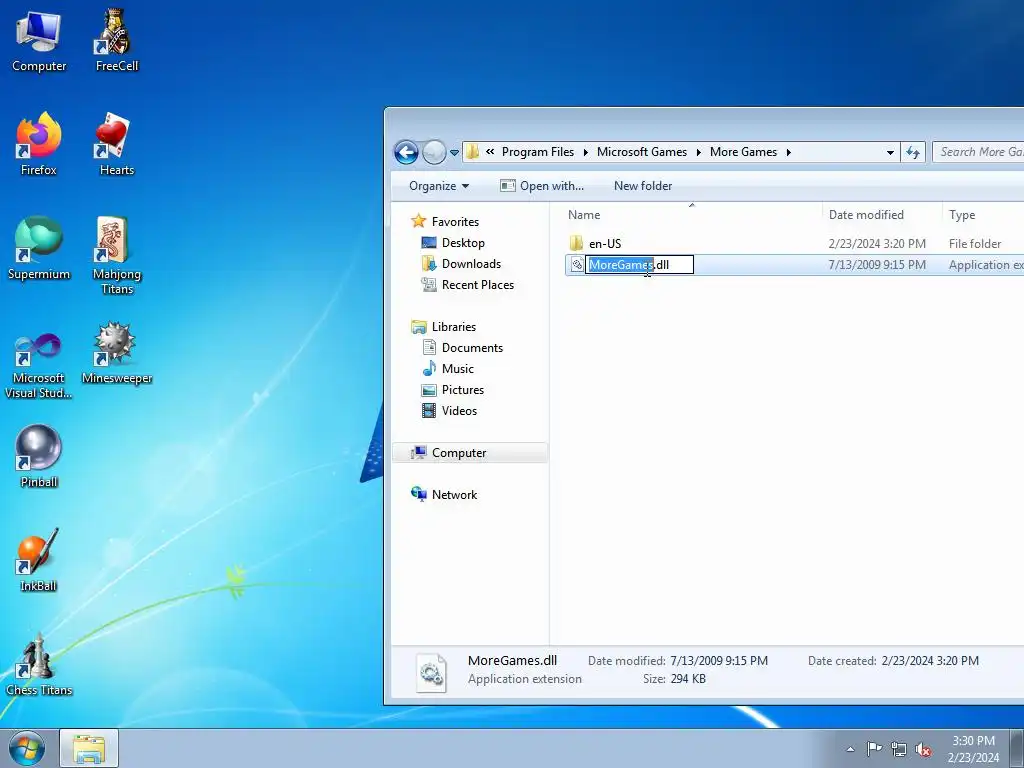Click the details pane dll file thumbnail

coord(432,673)
